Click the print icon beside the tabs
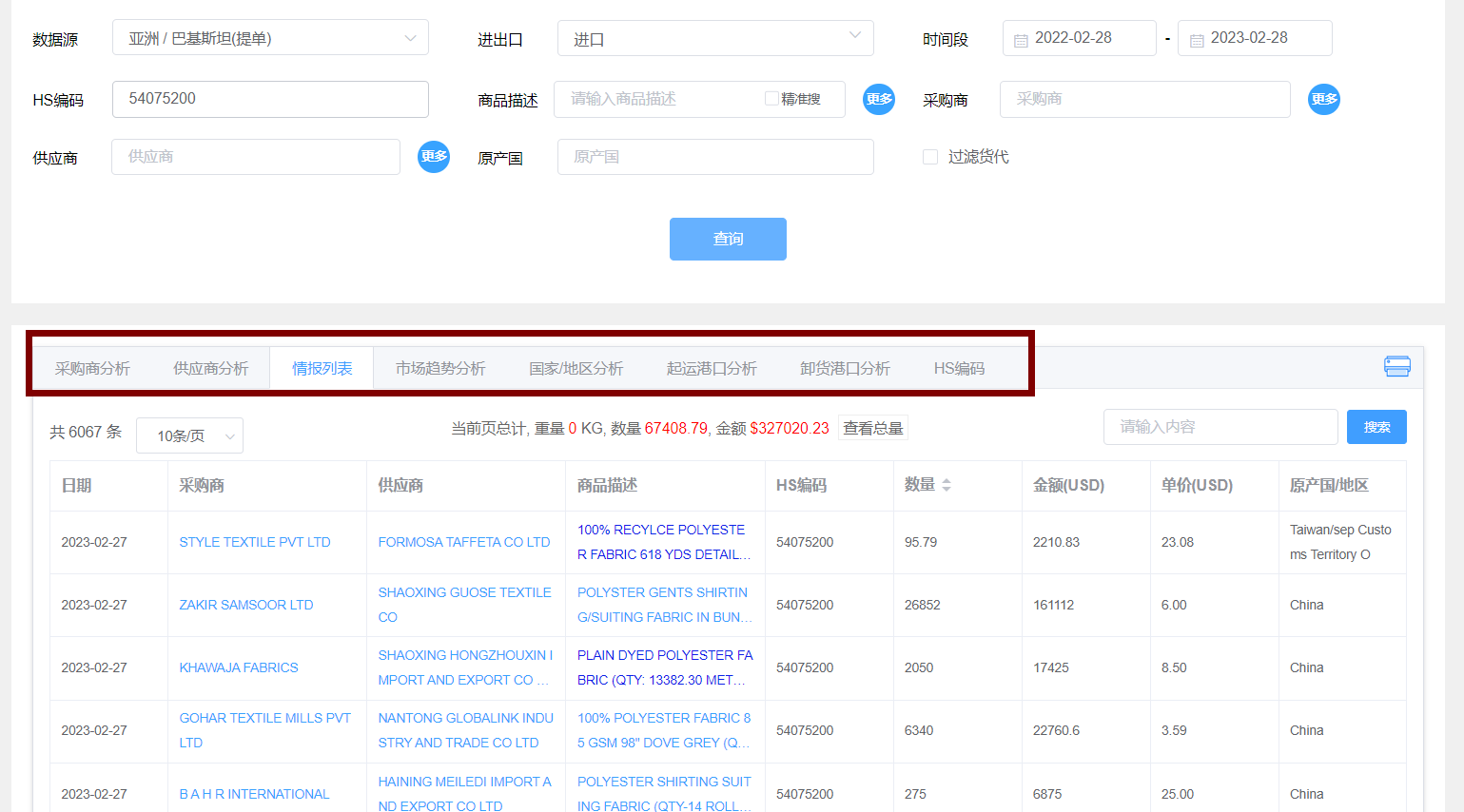The image size is (1464, 812). pos(1396,366)
